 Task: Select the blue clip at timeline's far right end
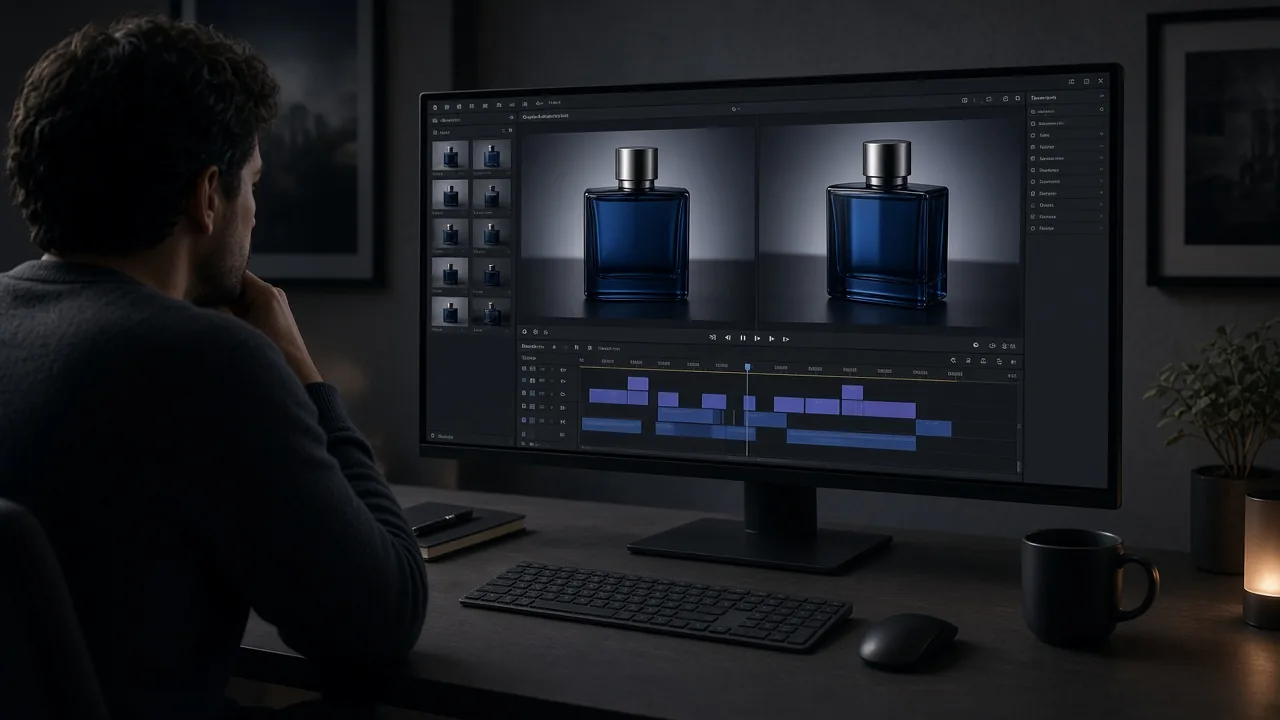point(933,428)
